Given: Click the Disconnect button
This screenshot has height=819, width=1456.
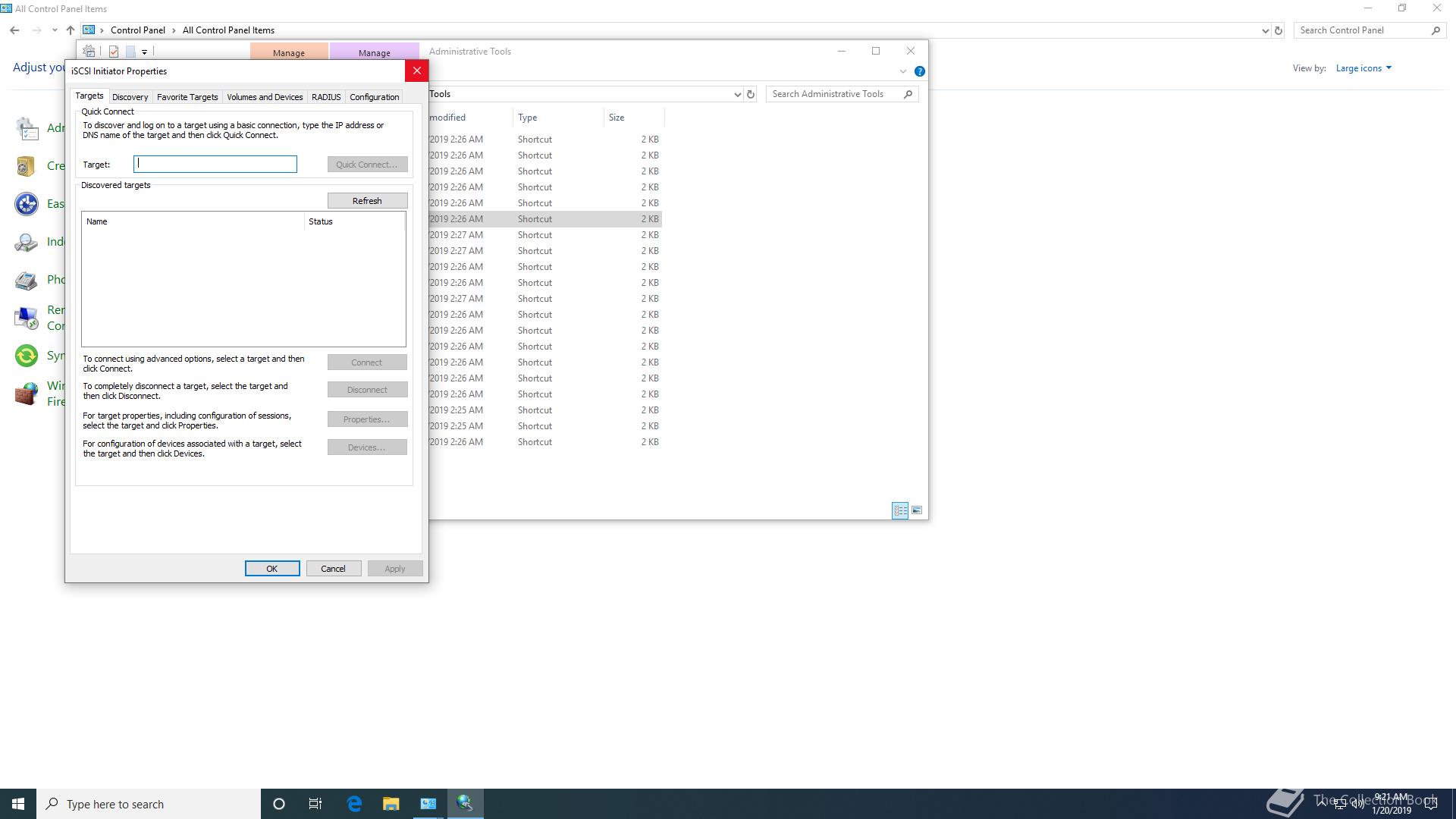Looking at the screenshot, I should pyautogui.click(x=367, y=390).
